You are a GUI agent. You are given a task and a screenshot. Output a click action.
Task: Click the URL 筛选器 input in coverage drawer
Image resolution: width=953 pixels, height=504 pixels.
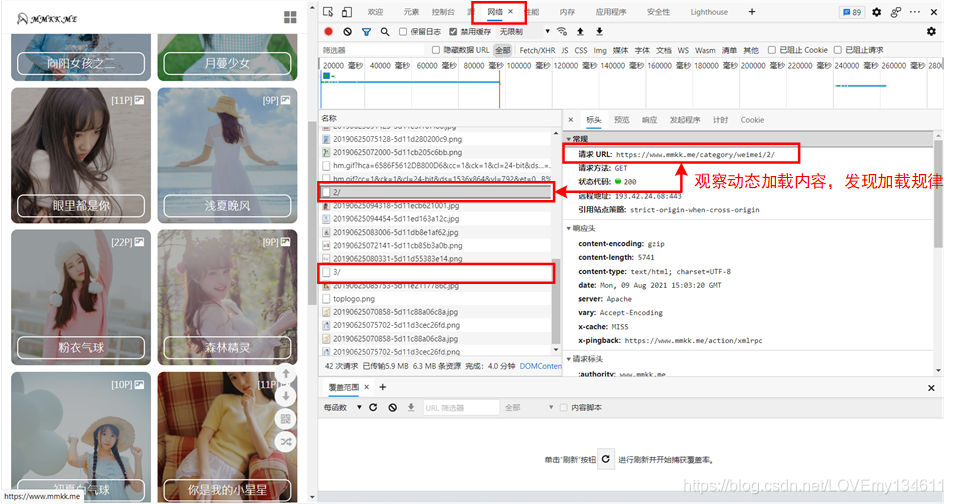[461, 407]
